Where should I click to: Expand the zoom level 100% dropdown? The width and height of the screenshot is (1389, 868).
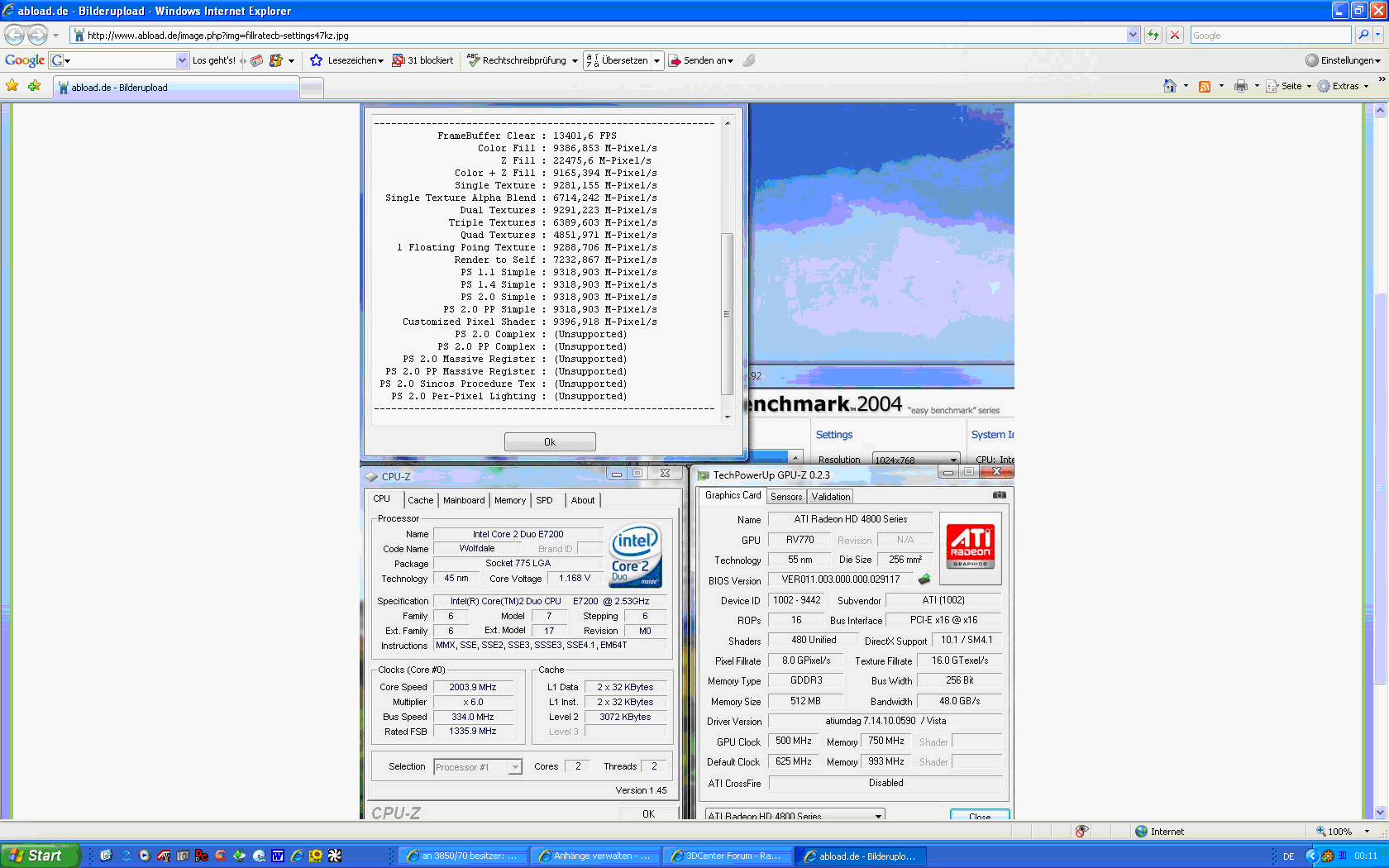[x=1367, y=832]
